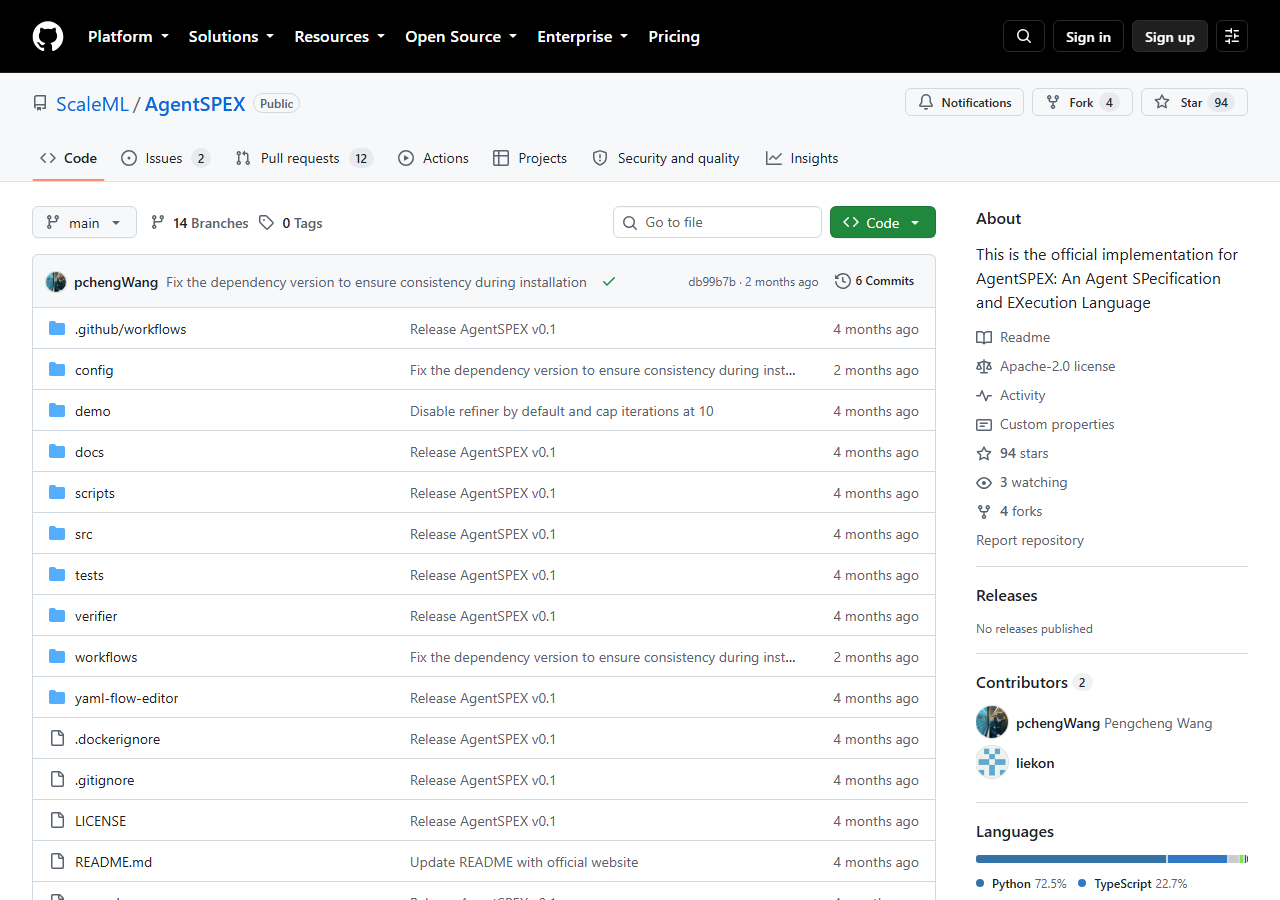1280x900 pixels.
Task: Open the main branch selector dropdown
Action: (84, 222)
